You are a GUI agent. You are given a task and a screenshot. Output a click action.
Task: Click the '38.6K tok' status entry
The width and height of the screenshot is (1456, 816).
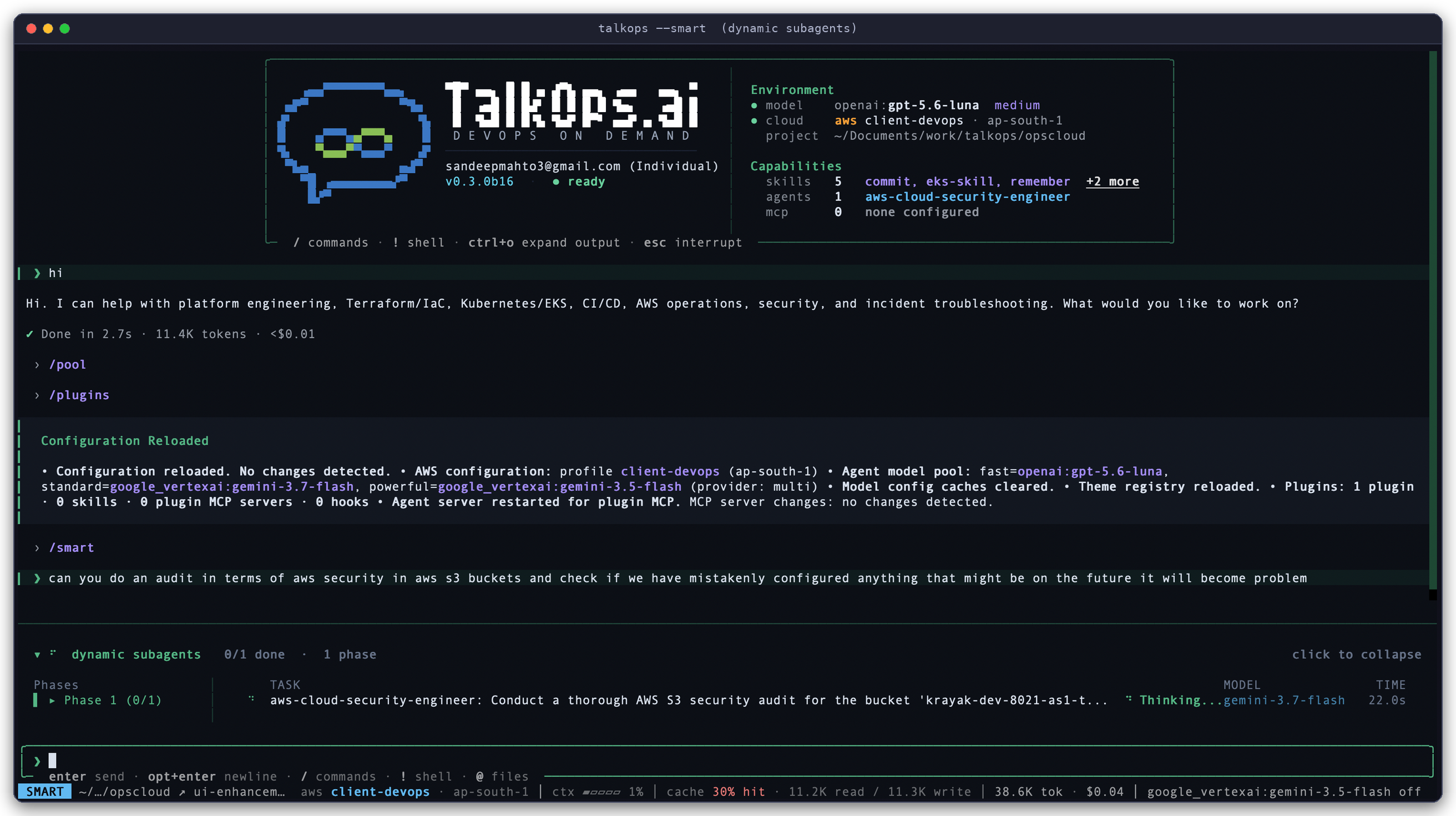[x=1028, y=792]
